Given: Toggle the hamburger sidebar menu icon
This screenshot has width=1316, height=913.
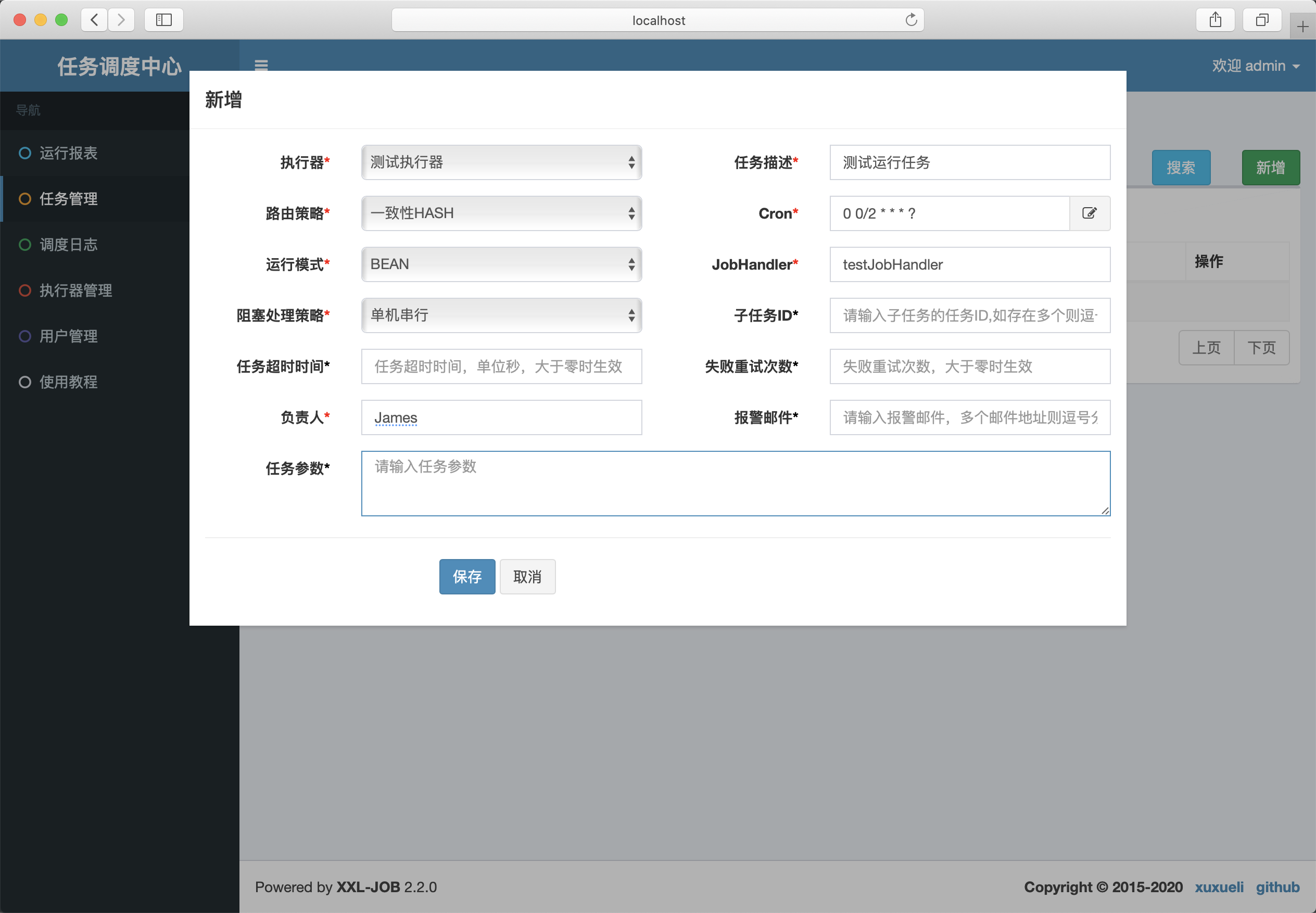Looking at the screenshot, I should tap(261, 65).
